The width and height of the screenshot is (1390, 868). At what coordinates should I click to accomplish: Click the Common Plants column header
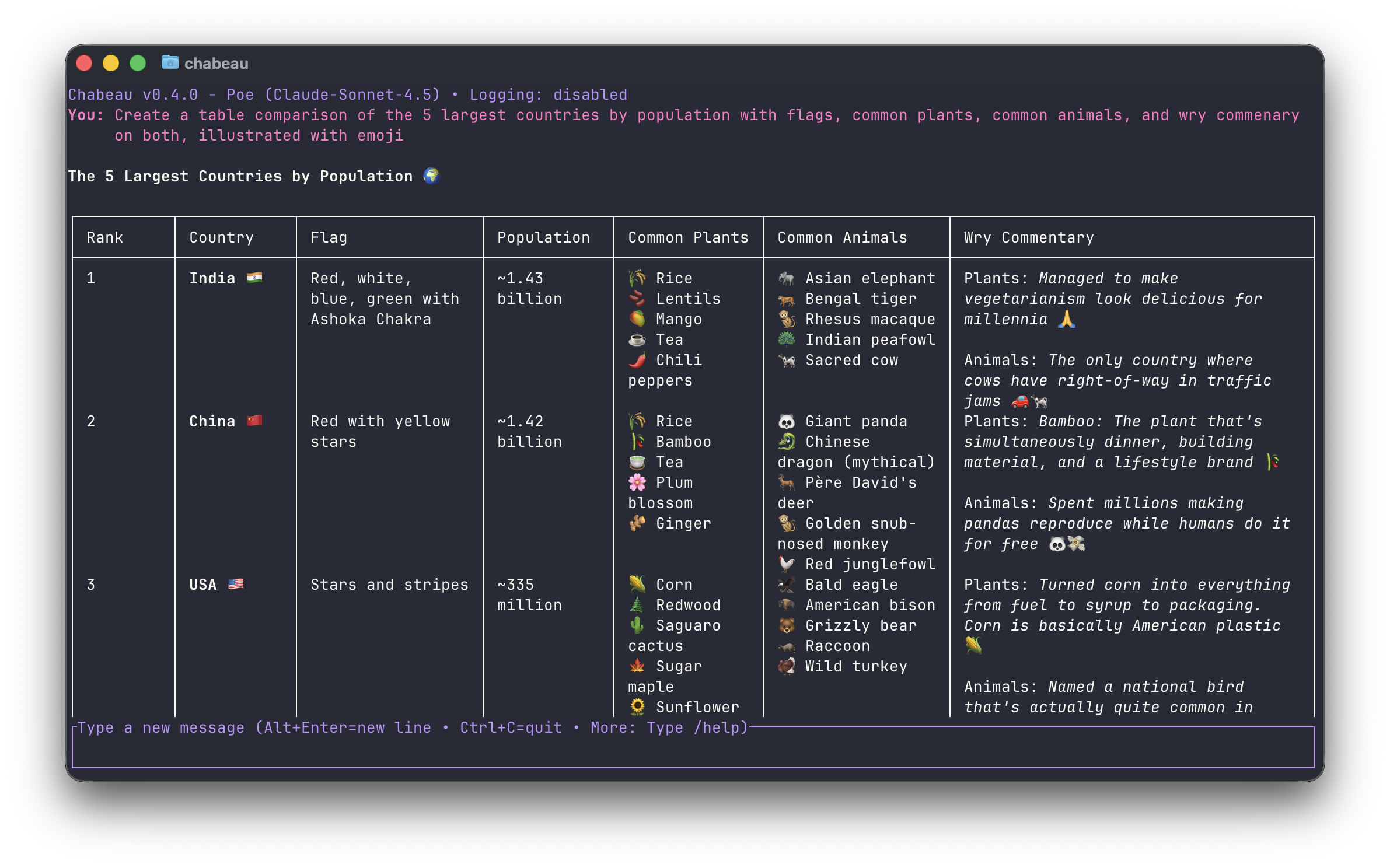point(688,237)
